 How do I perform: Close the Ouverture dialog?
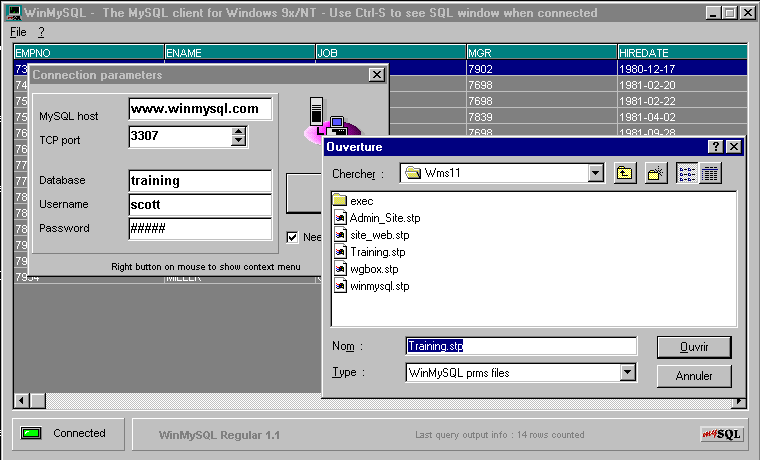(x=734, y=147)
